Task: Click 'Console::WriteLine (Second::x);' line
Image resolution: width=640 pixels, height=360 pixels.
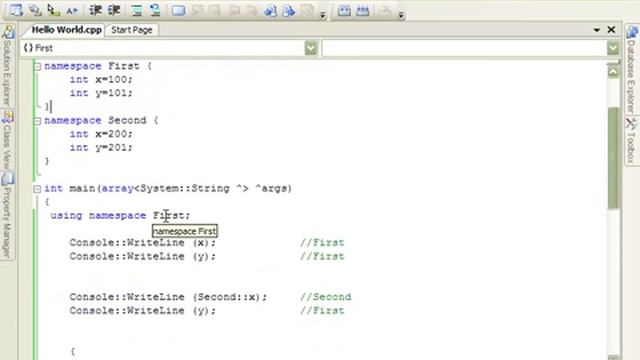Action: 168,297
